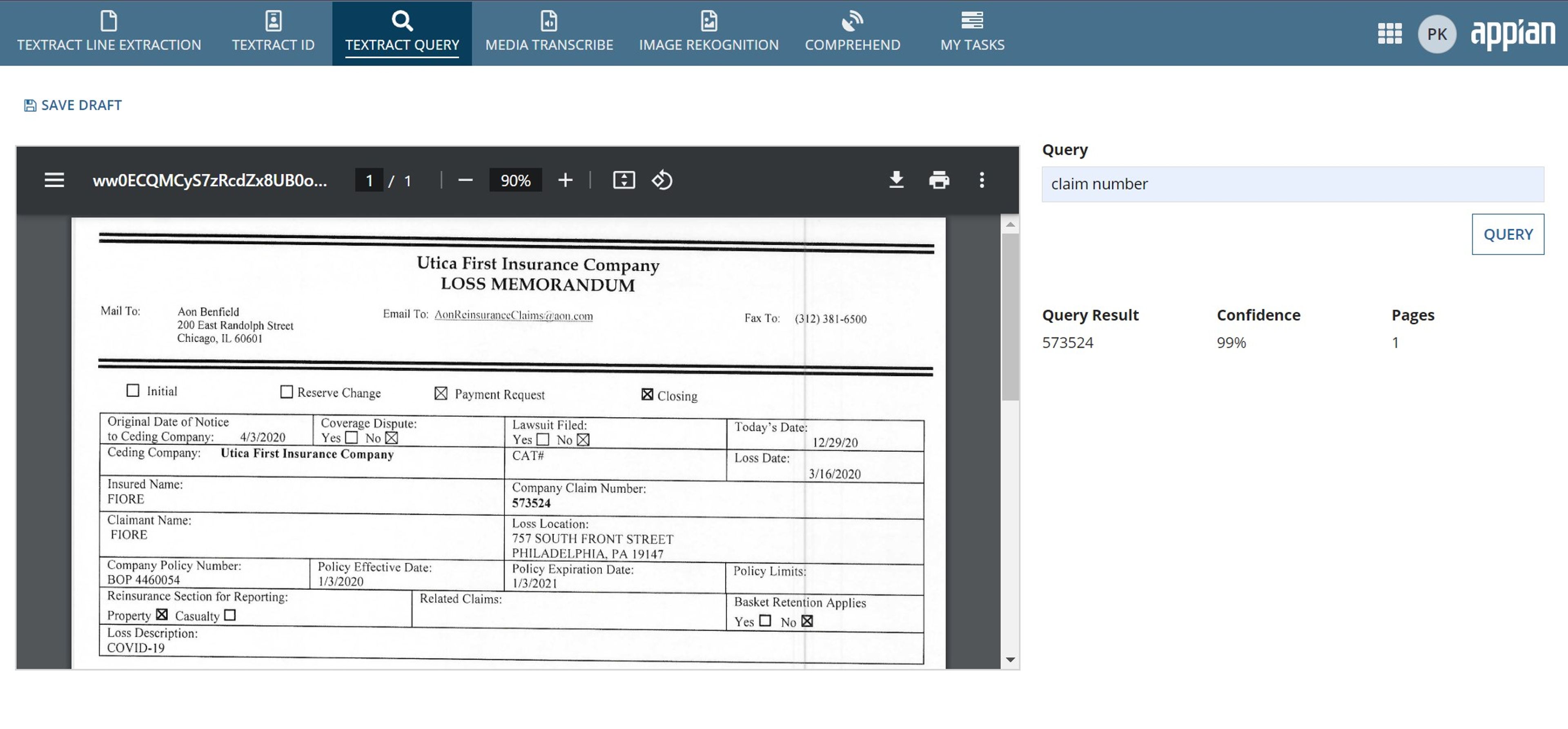Print the PDF document

click(939, 180)
